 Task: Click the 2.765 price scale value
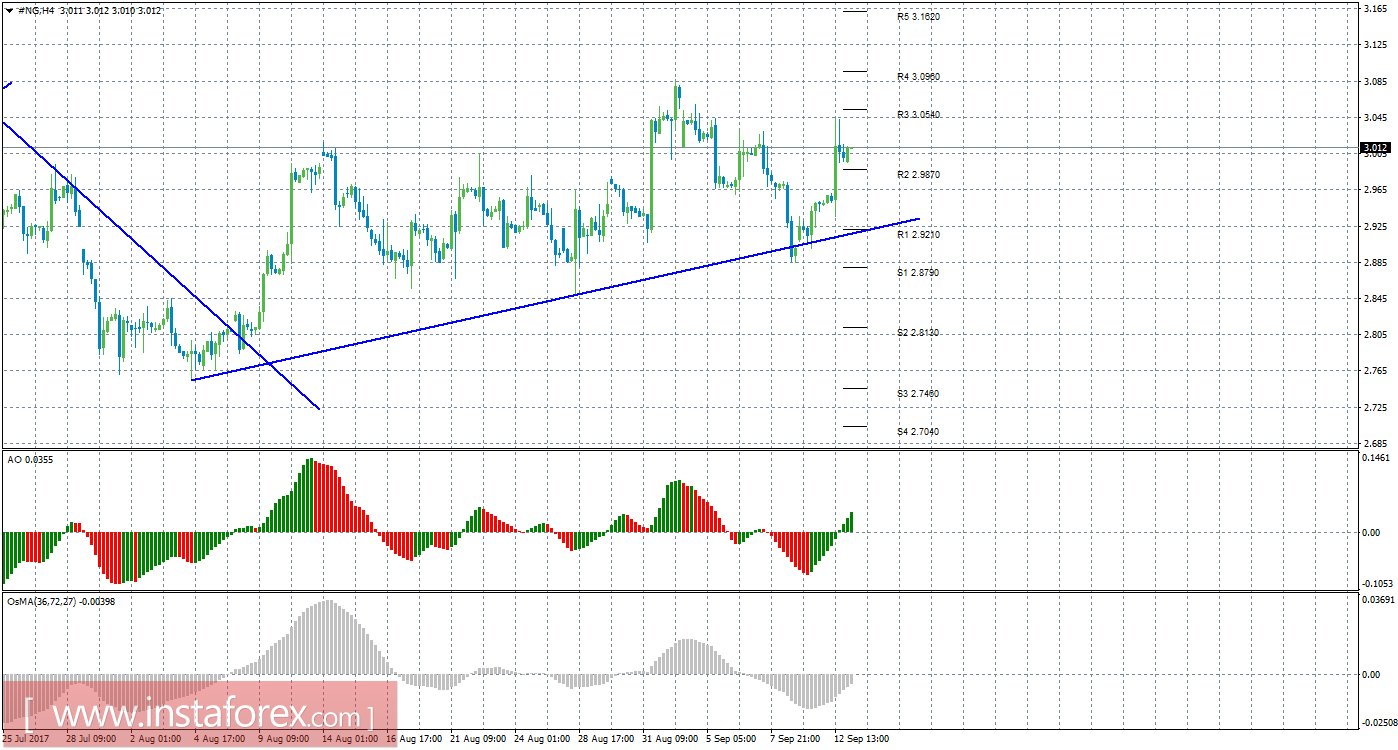tap(1374, 371)
